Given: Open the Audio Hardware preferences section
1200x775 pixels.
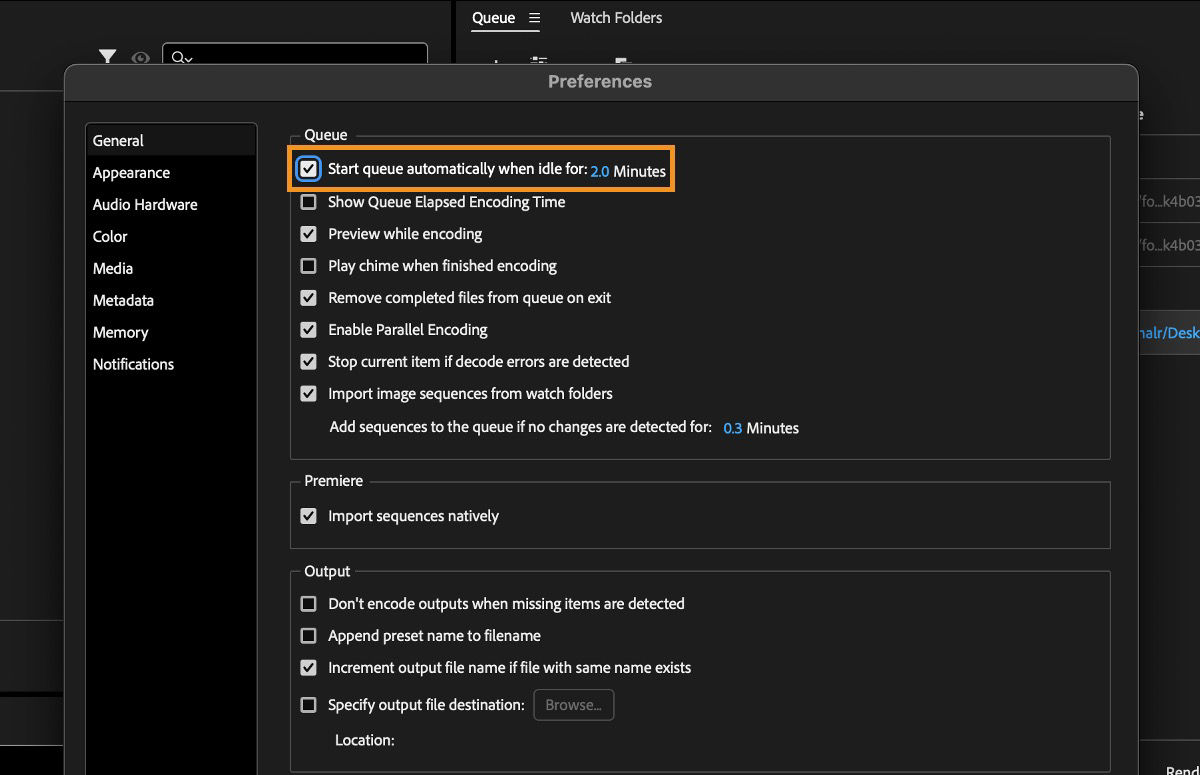Looking at the screenshot, I should tap(144, 204).
